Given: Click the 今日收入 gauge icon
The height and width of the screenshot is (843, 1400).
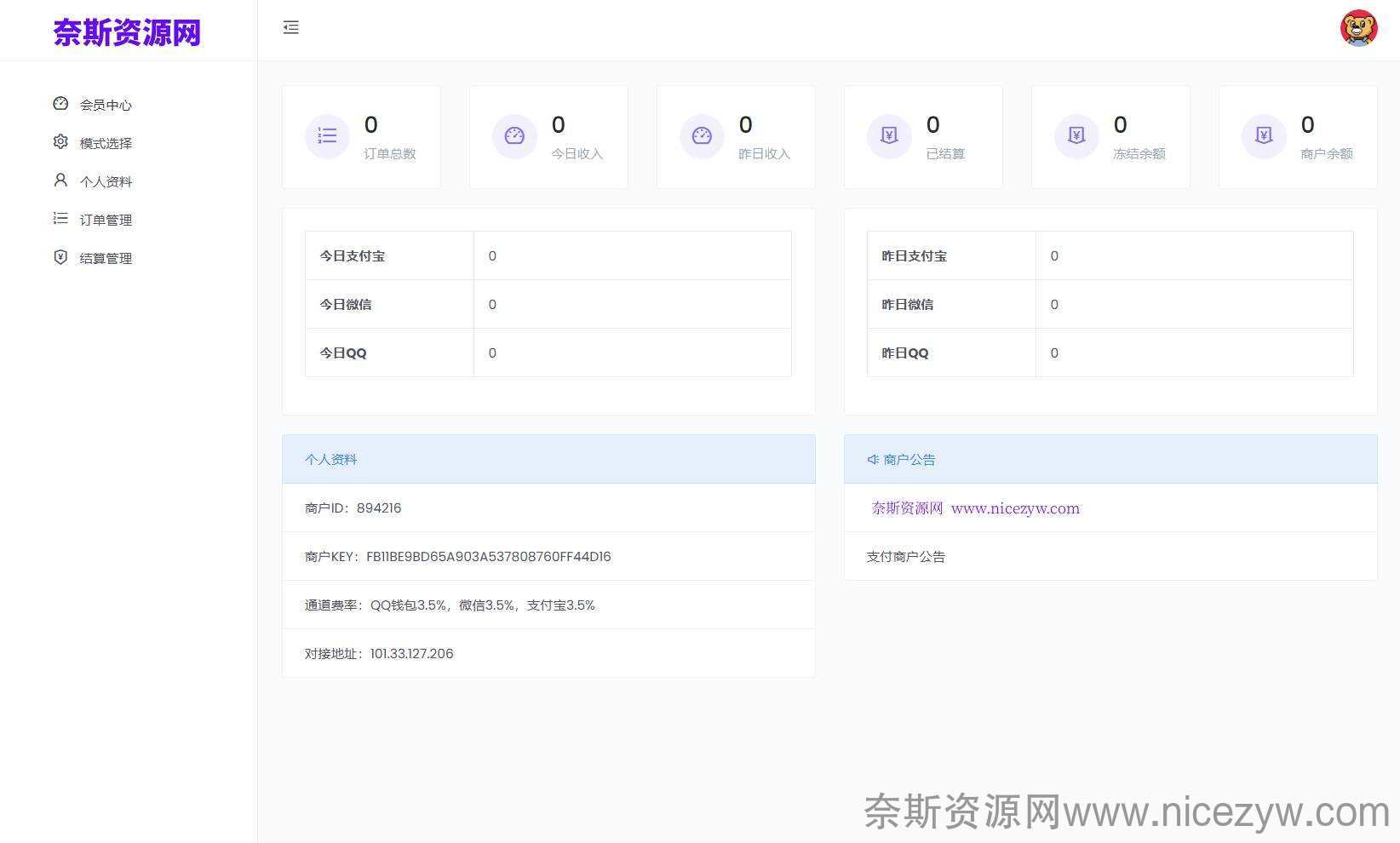Looking at the screenshot, I should click(514, 136).
